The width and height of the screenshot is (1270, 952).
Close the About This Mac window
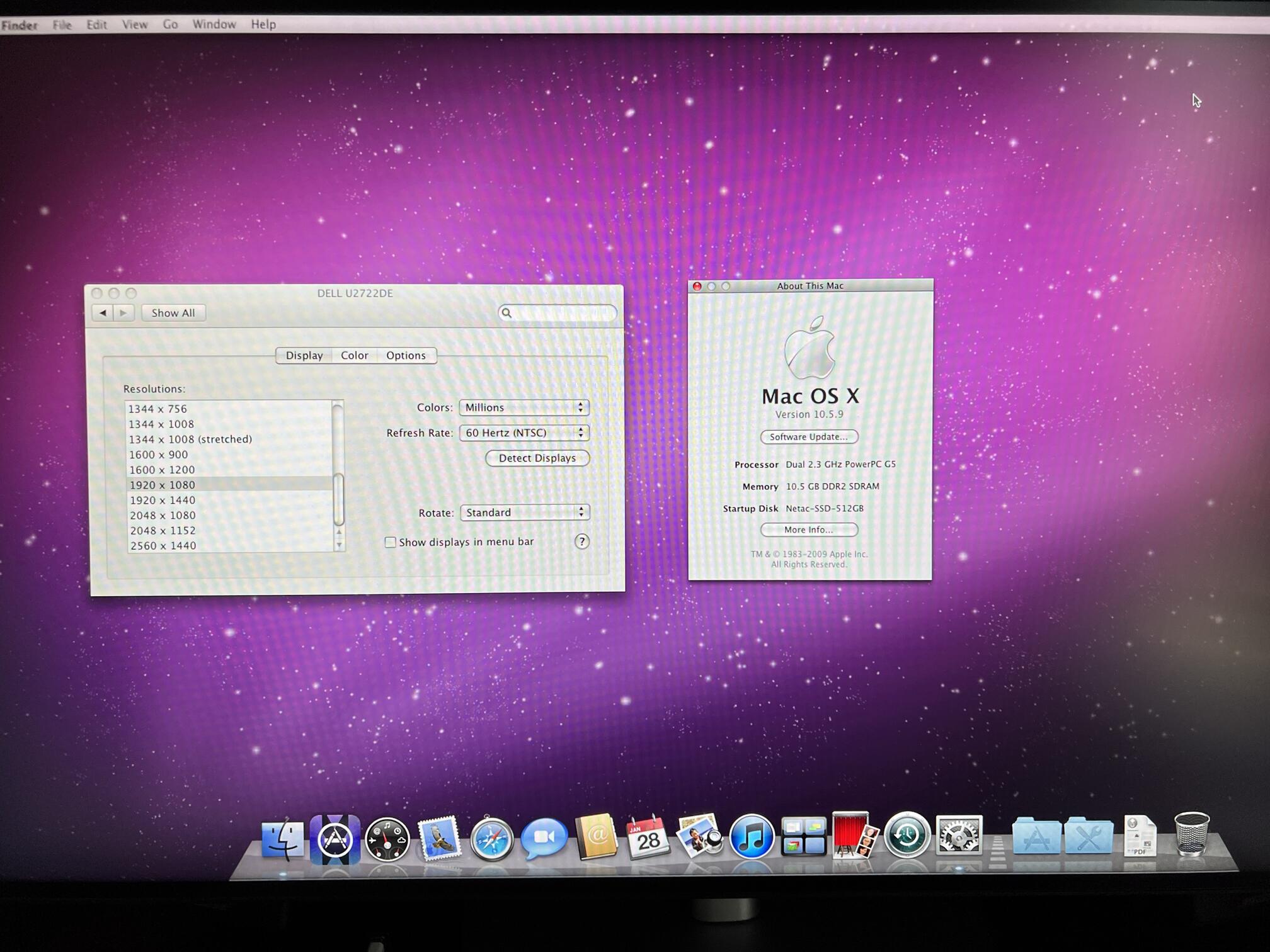point(697,286)
